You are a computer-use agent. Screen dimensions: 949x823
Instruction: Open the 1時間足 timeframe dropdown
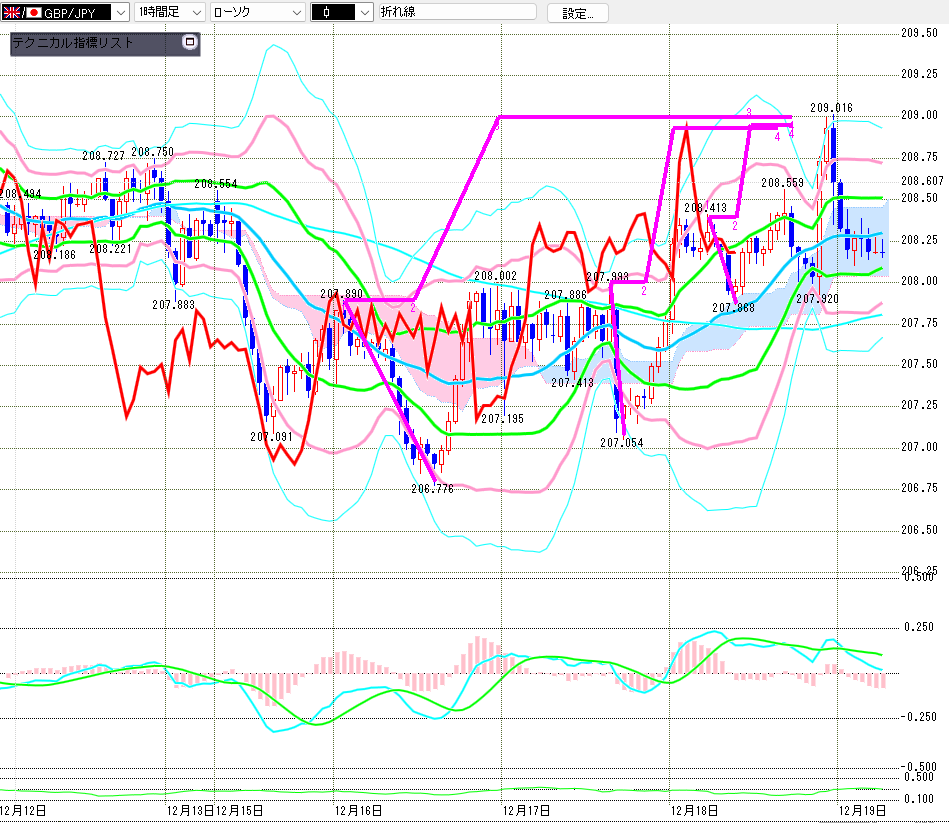[194, 12]
